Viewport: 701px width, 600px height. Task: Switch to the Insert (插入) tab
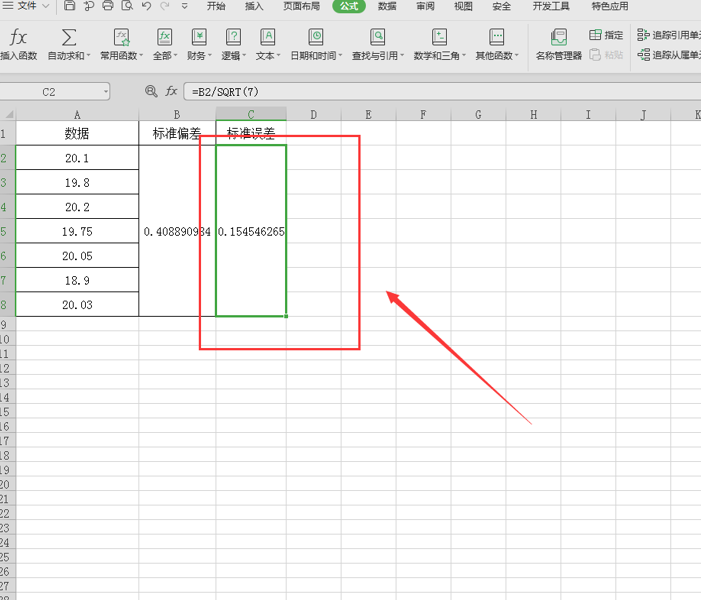pos(254,6)
